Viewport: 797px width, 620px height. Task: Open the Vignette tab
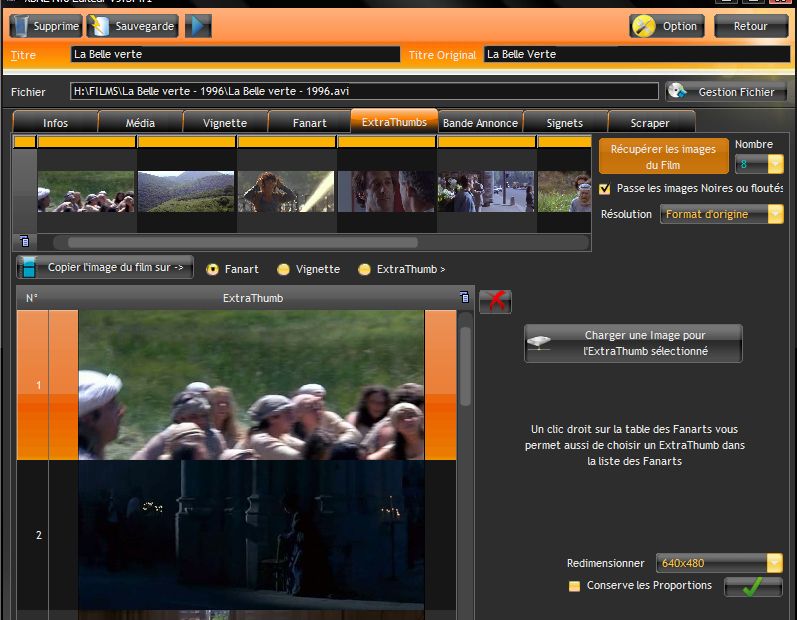(x=225, y=122)
